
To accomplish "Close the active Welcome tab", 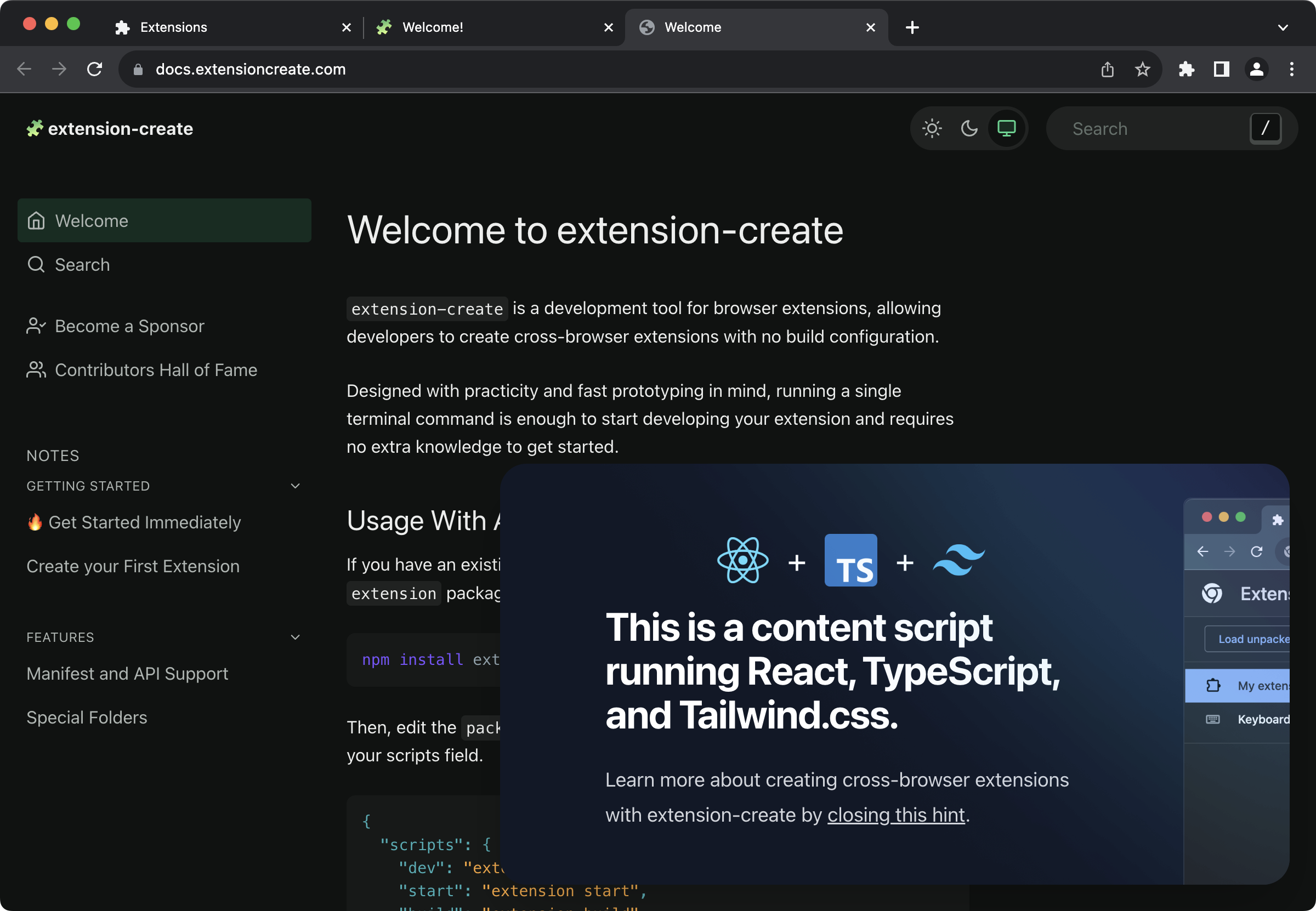I will coord(871,27).
